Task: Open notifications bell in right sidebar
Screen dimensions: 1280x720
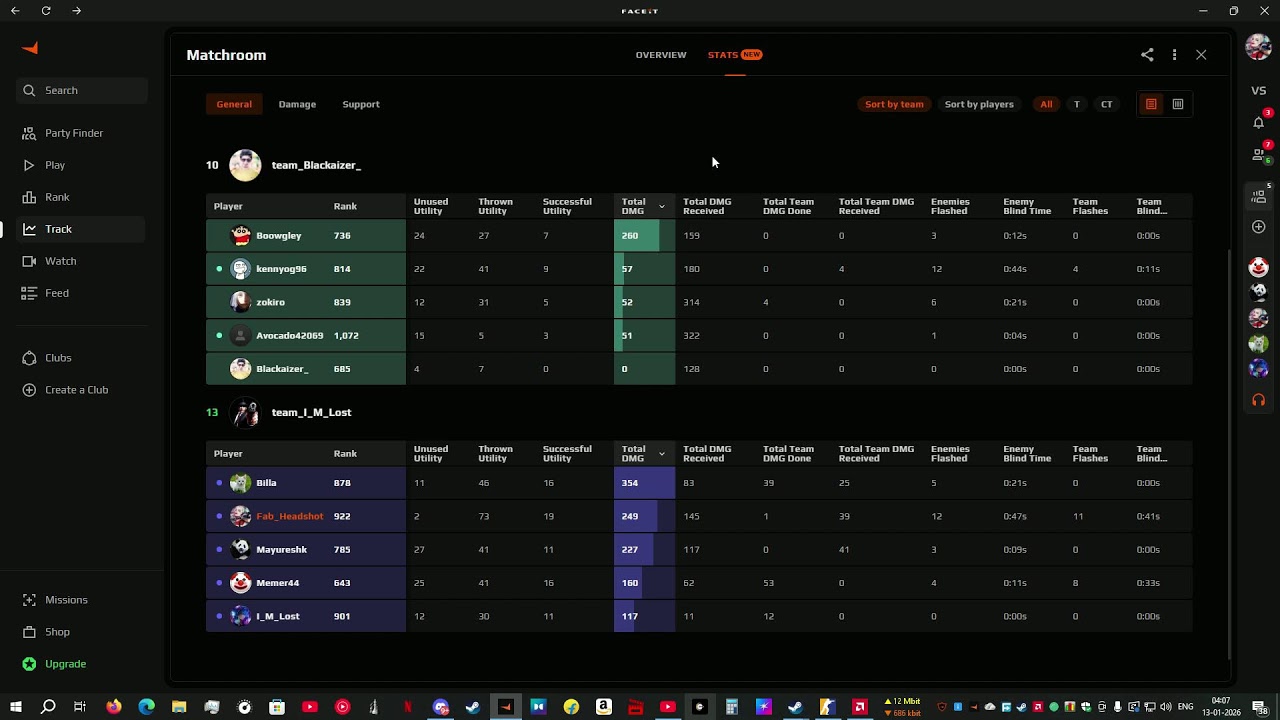Action: pos(1259,122)
